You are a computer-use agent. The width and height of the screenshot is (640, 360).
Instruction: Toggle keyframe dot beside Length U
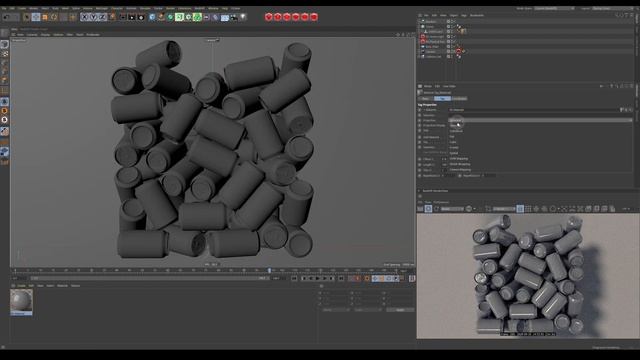tap(420, 164)
